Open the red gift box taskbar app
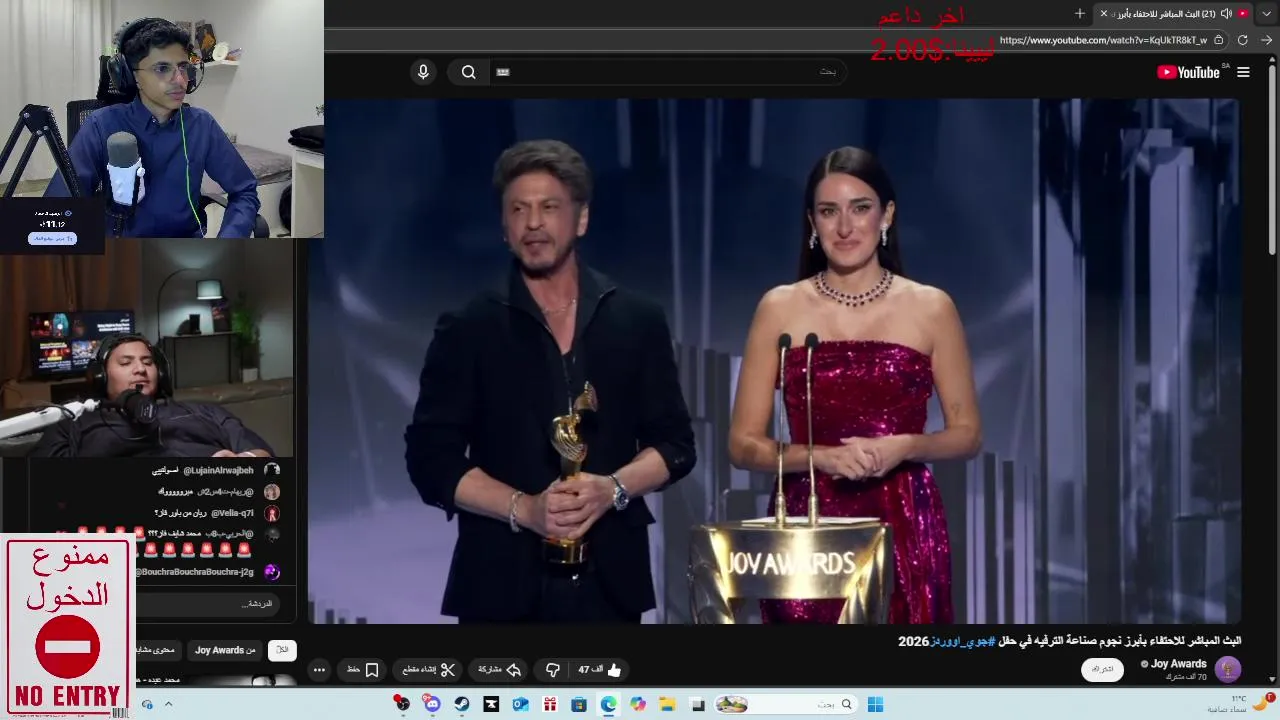 [x=549, y=705]
